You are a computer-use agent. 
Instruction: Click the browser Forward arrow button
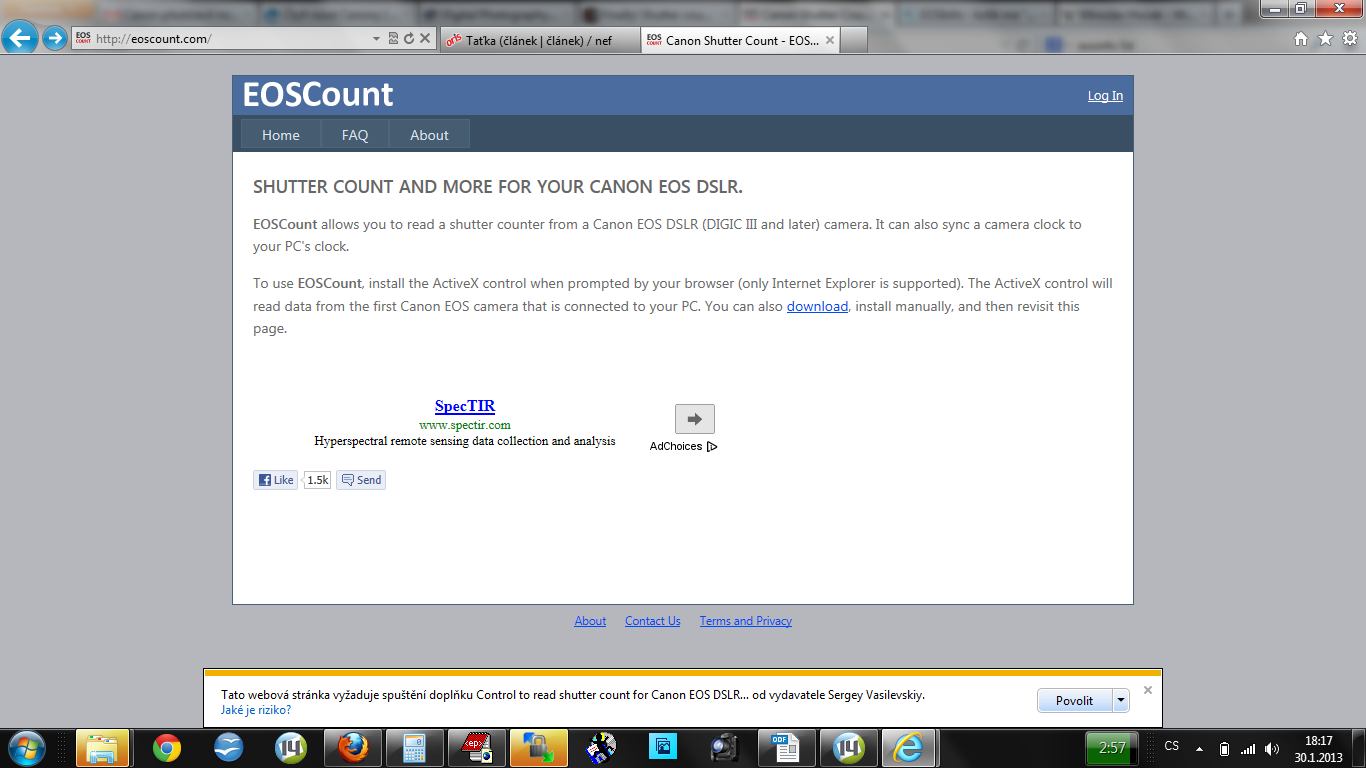[x=54, y=39]
